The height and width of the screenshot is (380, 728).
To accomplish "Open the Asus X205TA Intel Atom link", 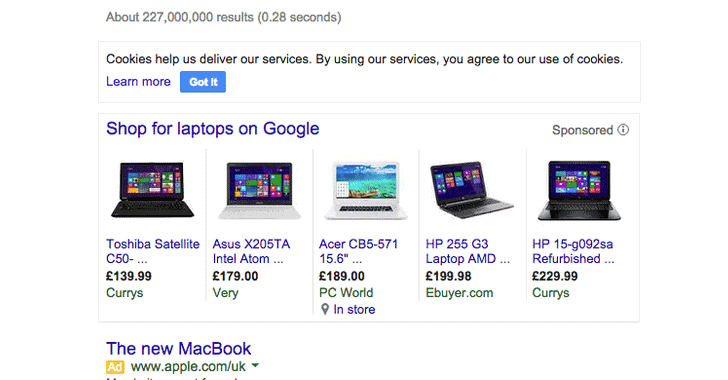I will [251, 251].
